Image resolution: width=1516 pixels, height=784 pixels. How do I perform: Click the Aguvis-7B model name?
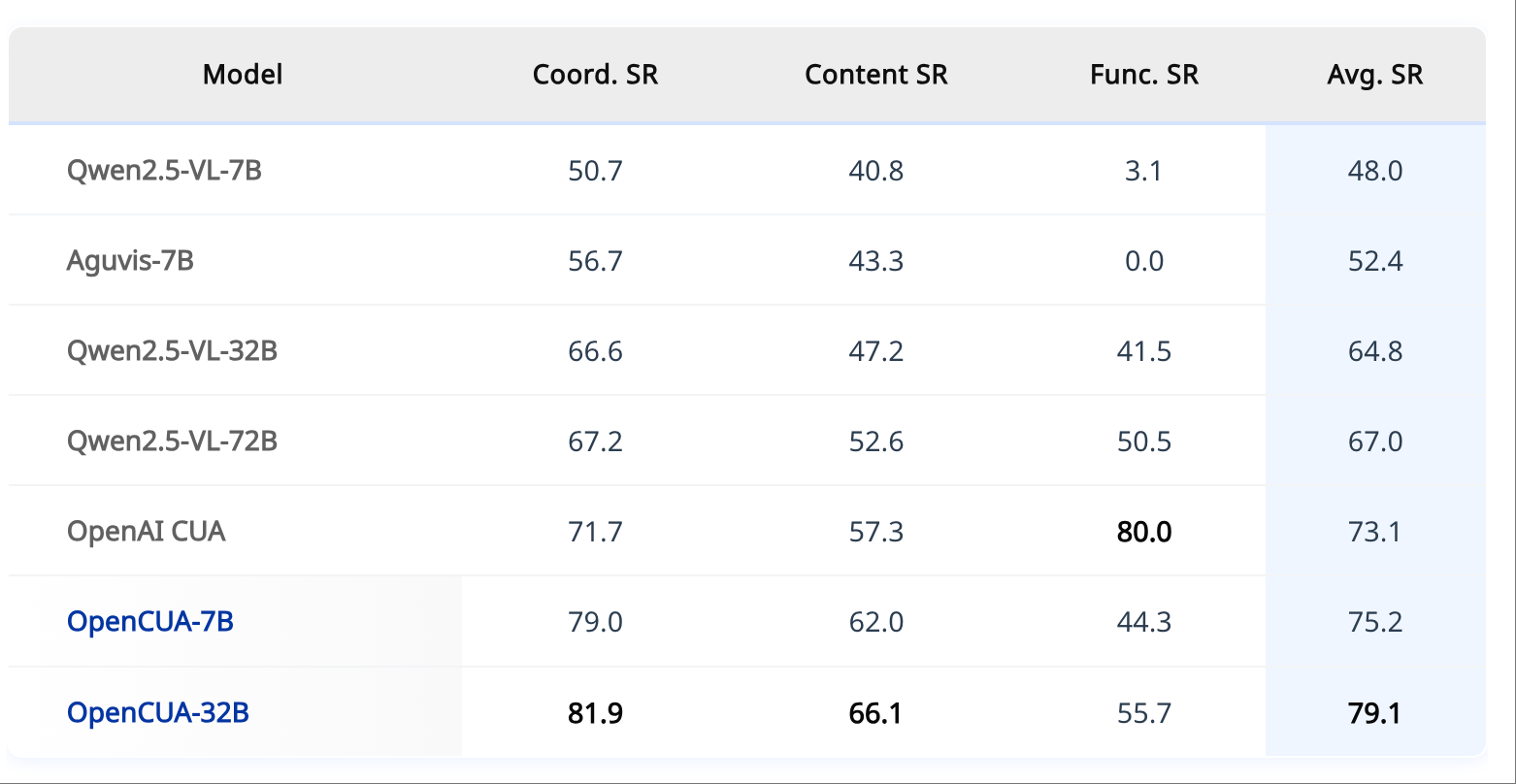[130, 260]
